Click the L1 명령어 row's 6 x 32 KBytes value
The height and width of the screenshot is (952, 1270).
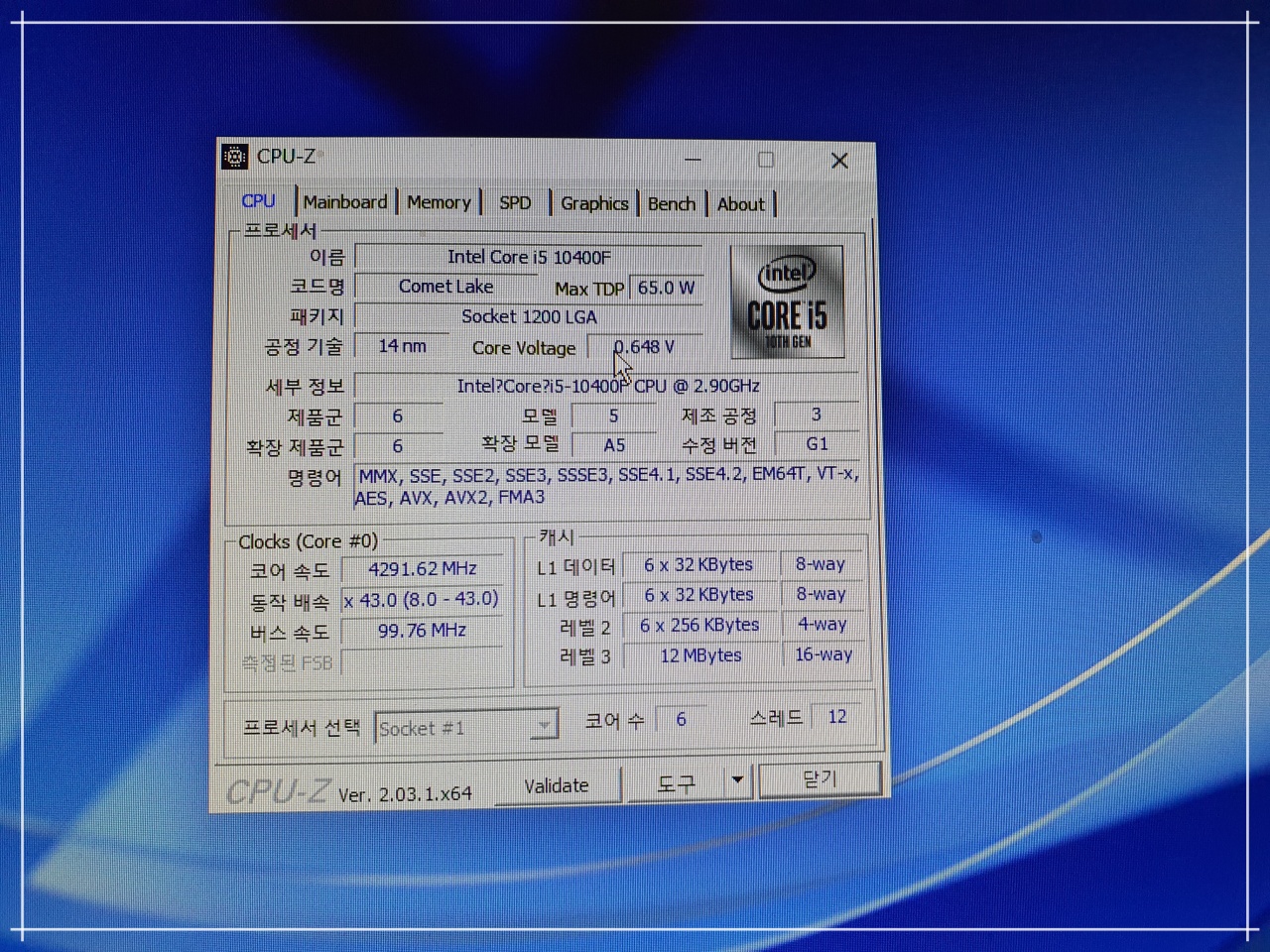tap(698, 595)
